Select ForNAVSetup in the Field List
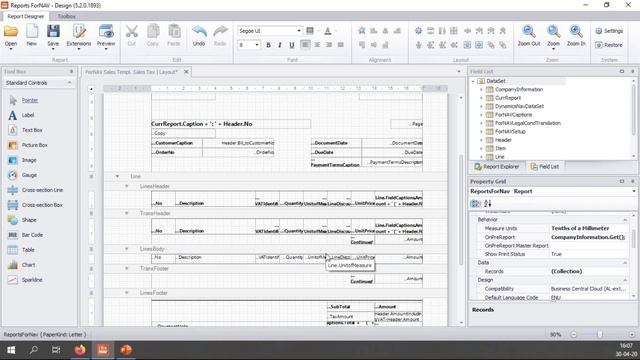Image resolution: width=640 pixels, height=360 pixels. tap(510, 131)
